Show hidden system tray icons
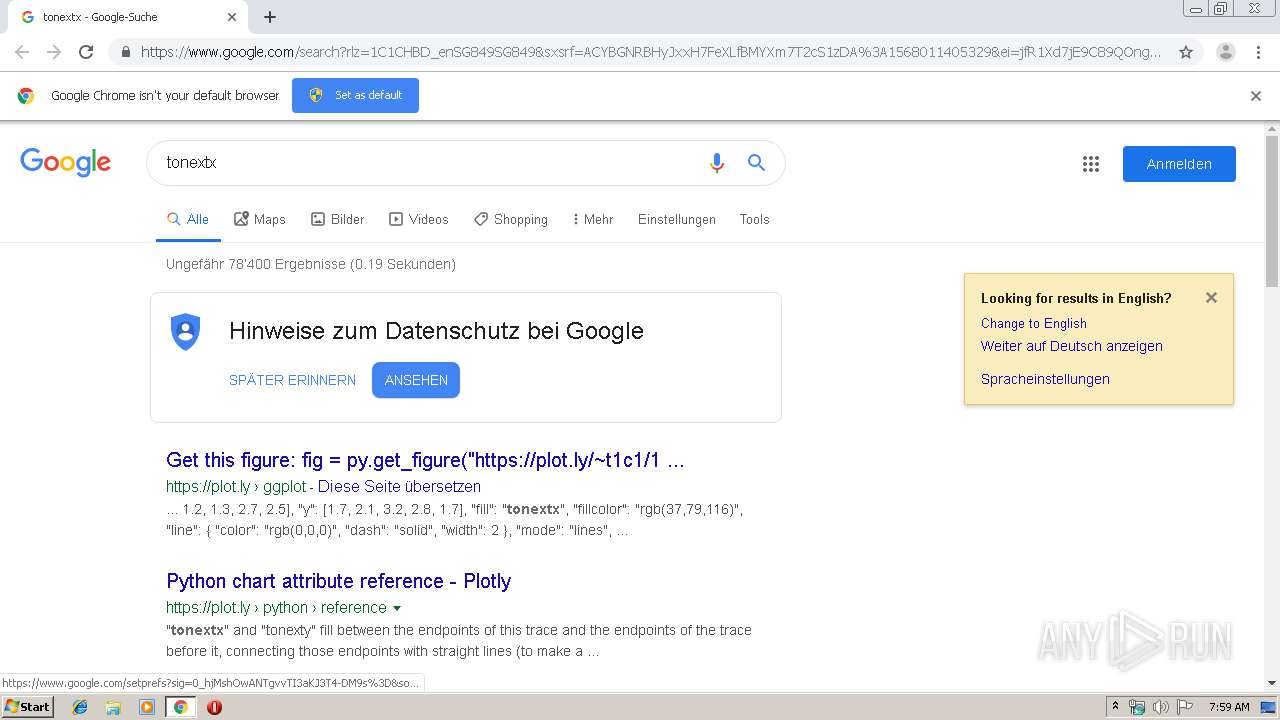Viewport: 1280px width, 720px height. 1115,707
